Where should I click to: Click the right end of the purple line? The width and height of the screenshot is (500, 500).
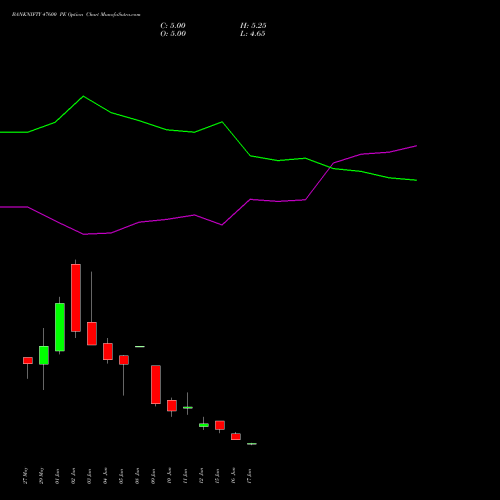pos(416,146)
